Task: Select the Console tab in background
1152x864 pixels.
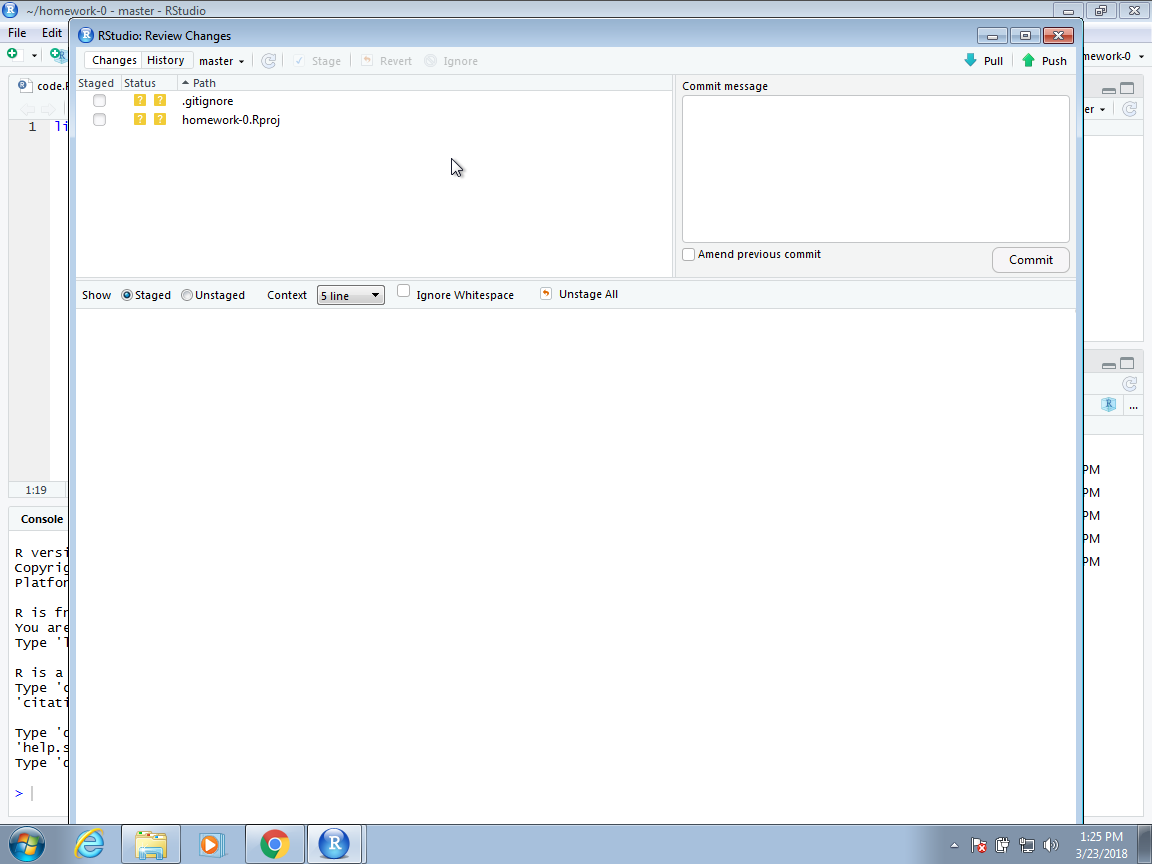Action: [41, 519]
